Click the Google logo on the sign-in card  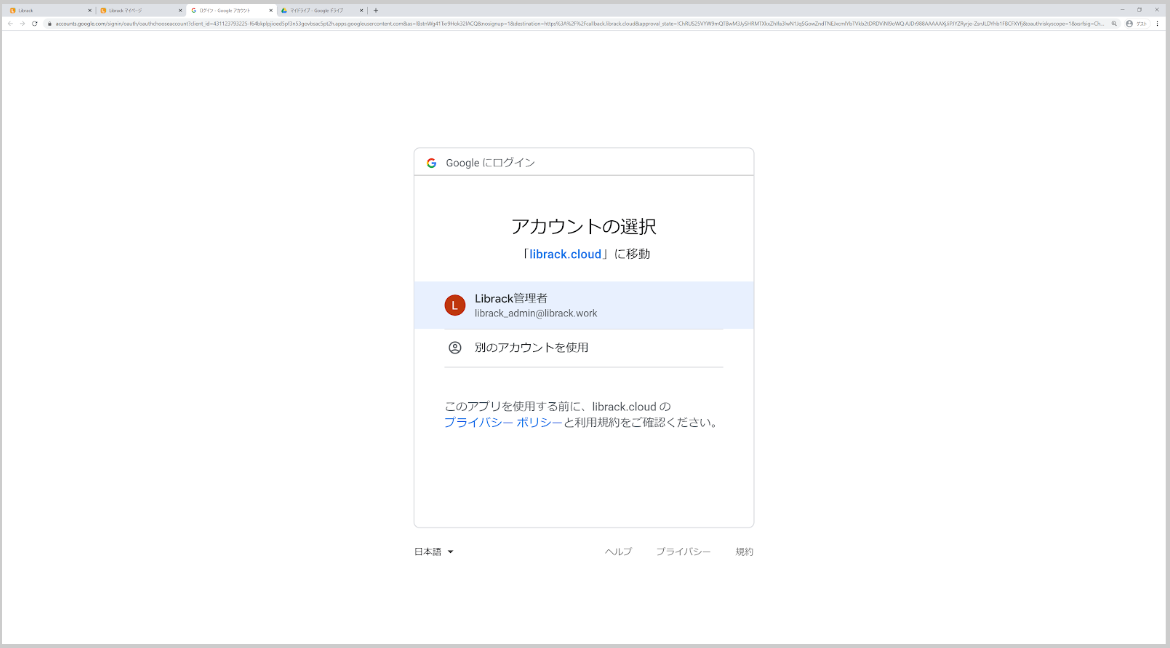432,161
